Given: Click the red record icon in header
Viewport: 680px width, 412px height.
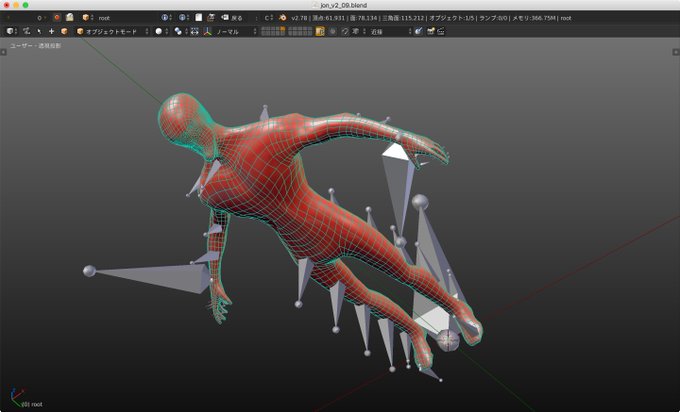Looking at the screenshot, I should [x=57, y=18].
